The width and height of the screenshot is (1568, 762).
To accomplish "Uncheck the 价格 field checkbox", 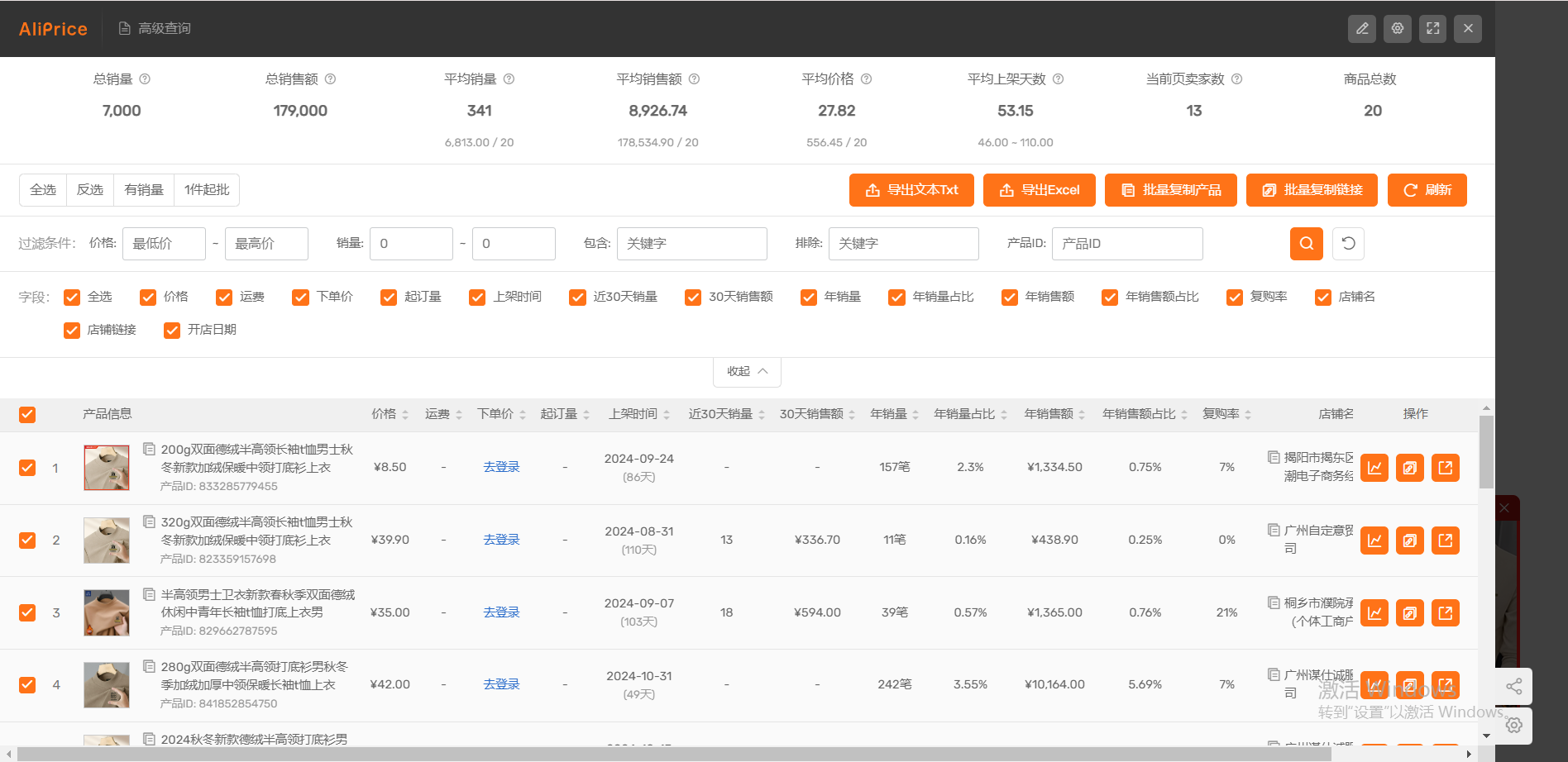I will click(x=148, y=297).
